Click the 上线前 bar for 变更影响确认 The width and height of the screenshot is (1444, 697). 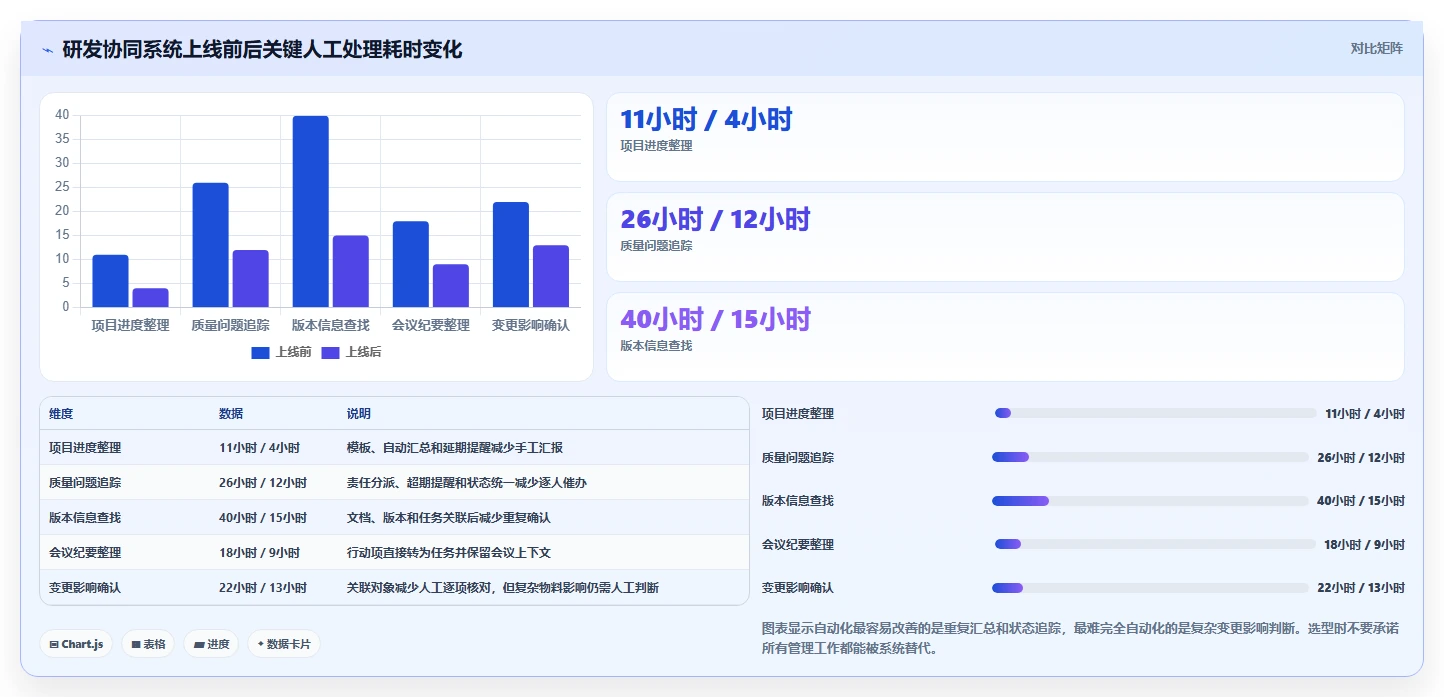(x=510, y=255)
